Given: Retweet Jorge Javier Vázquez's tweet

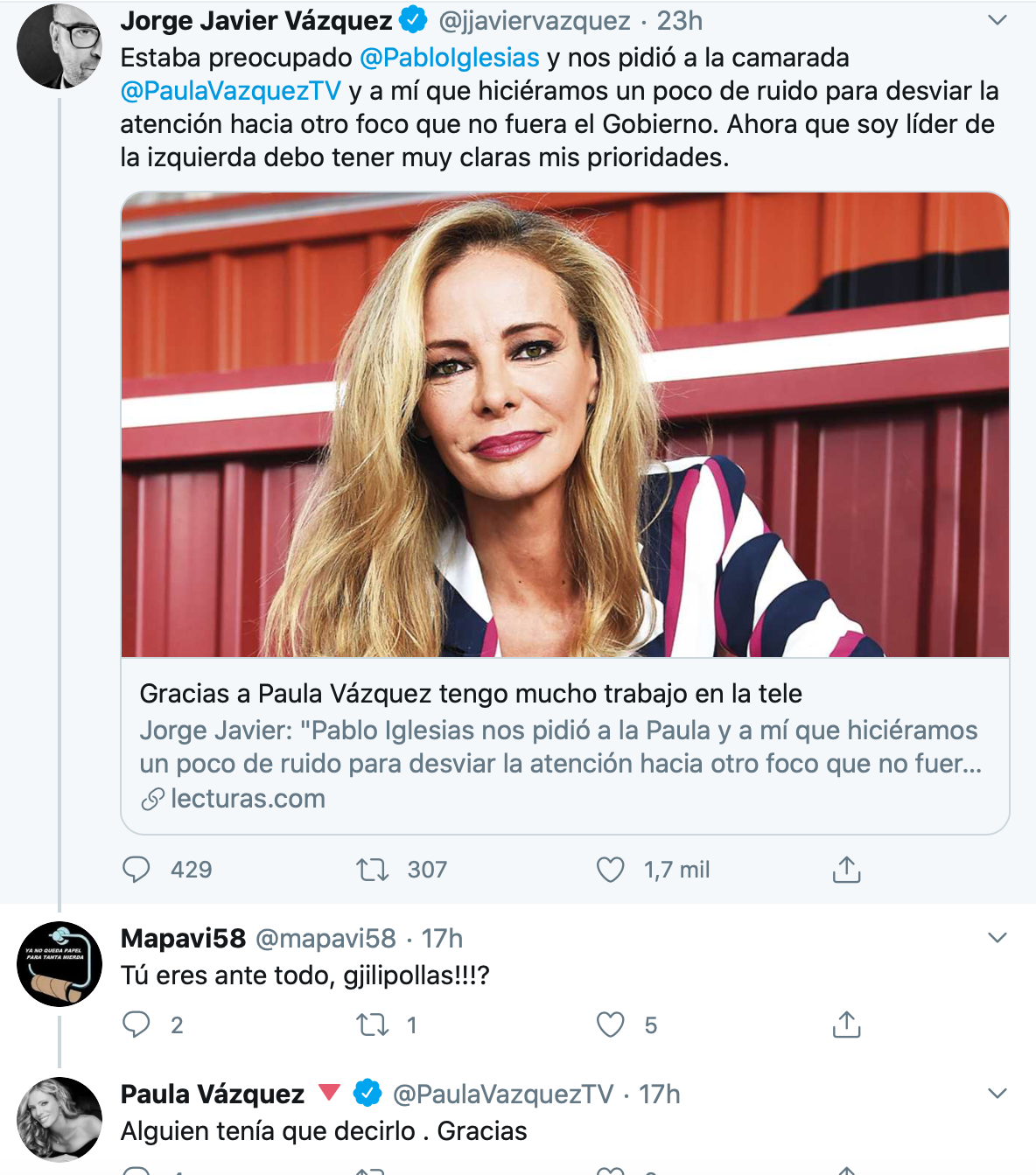Looking at the screenshot, I should pyautogui.click(x=373, y=870).
